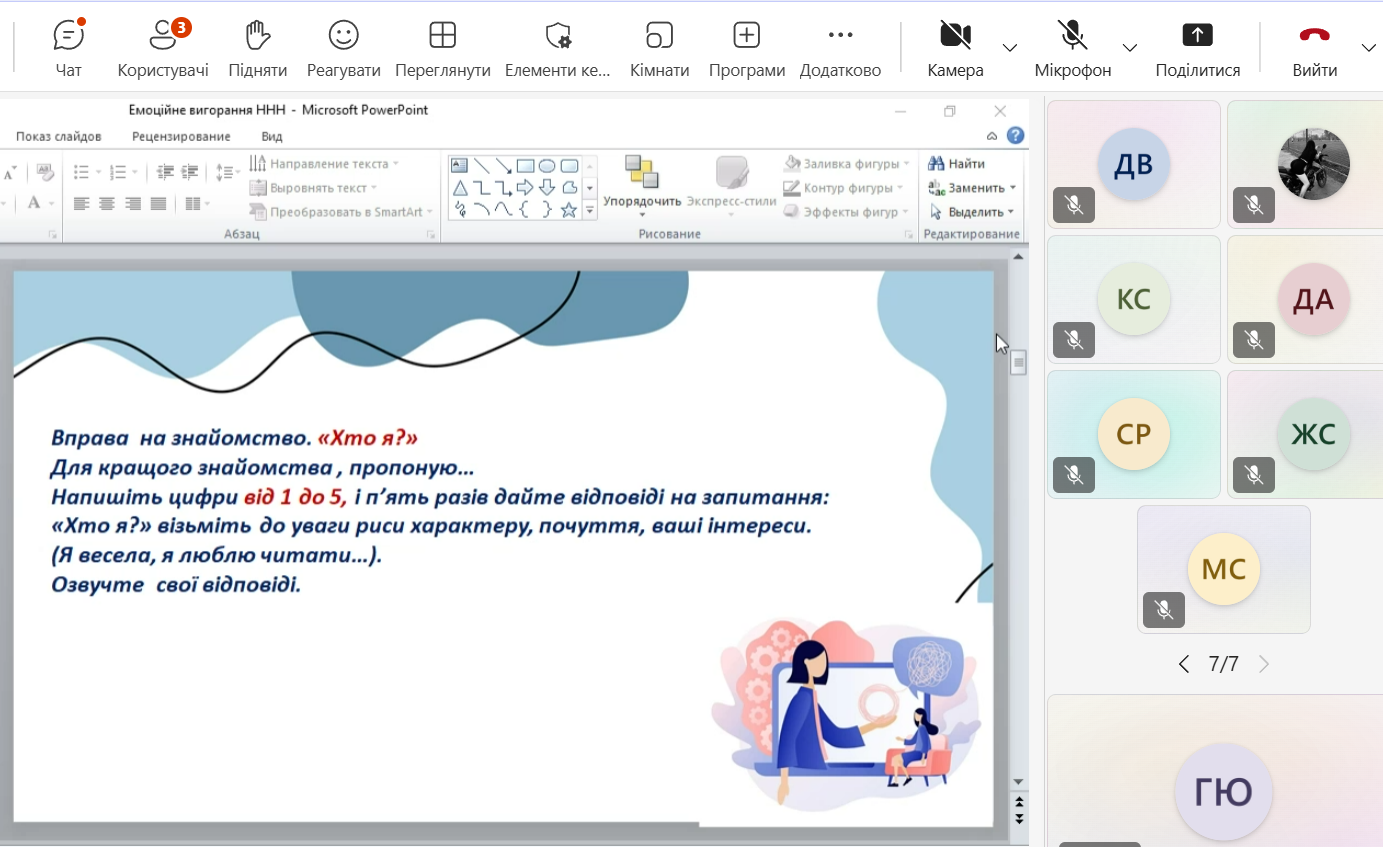Open Додатково more options

(840, 49)
